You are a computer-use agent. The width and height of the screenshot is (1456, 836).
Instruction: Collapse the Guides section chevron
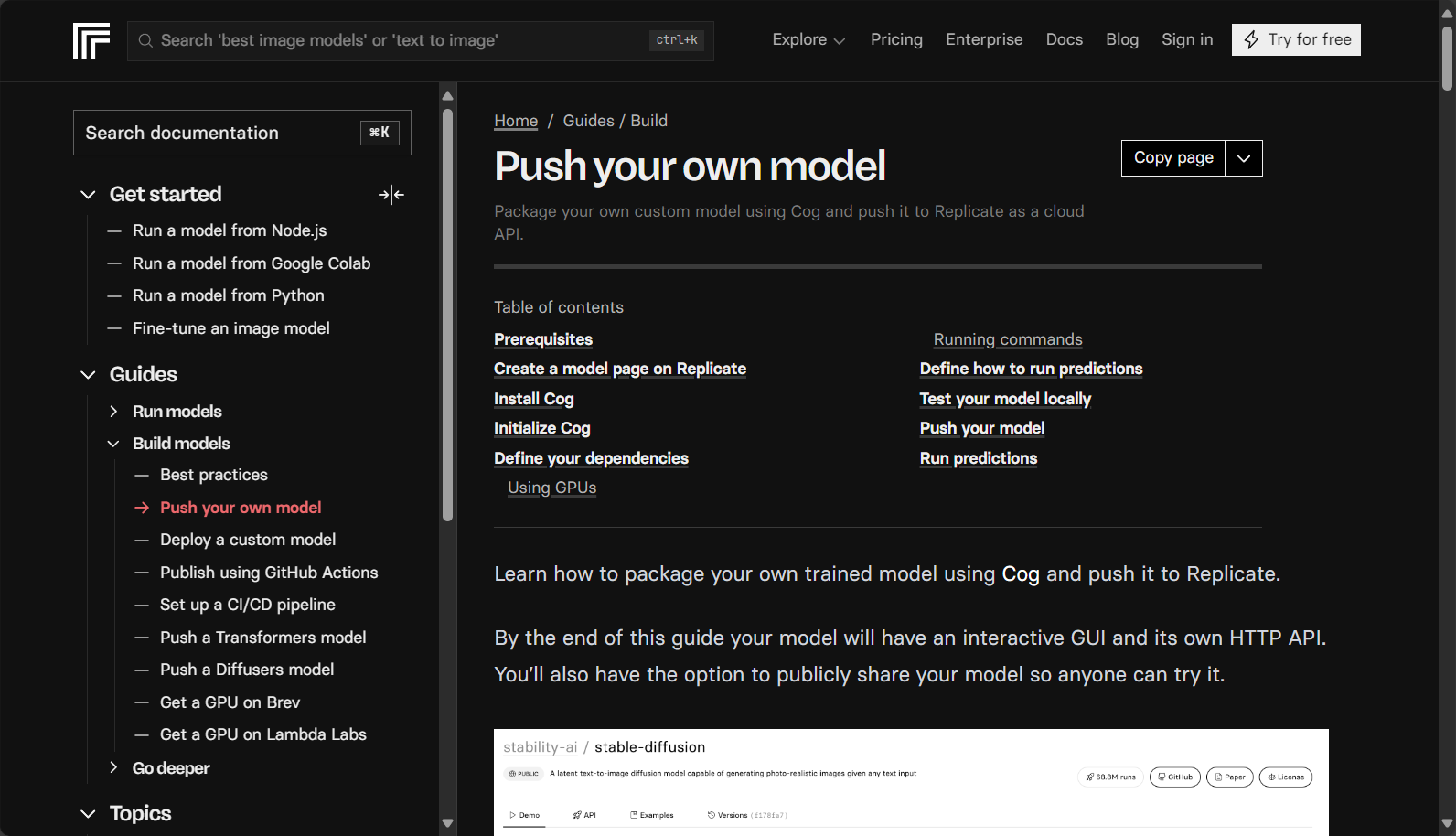pos(89,375)
